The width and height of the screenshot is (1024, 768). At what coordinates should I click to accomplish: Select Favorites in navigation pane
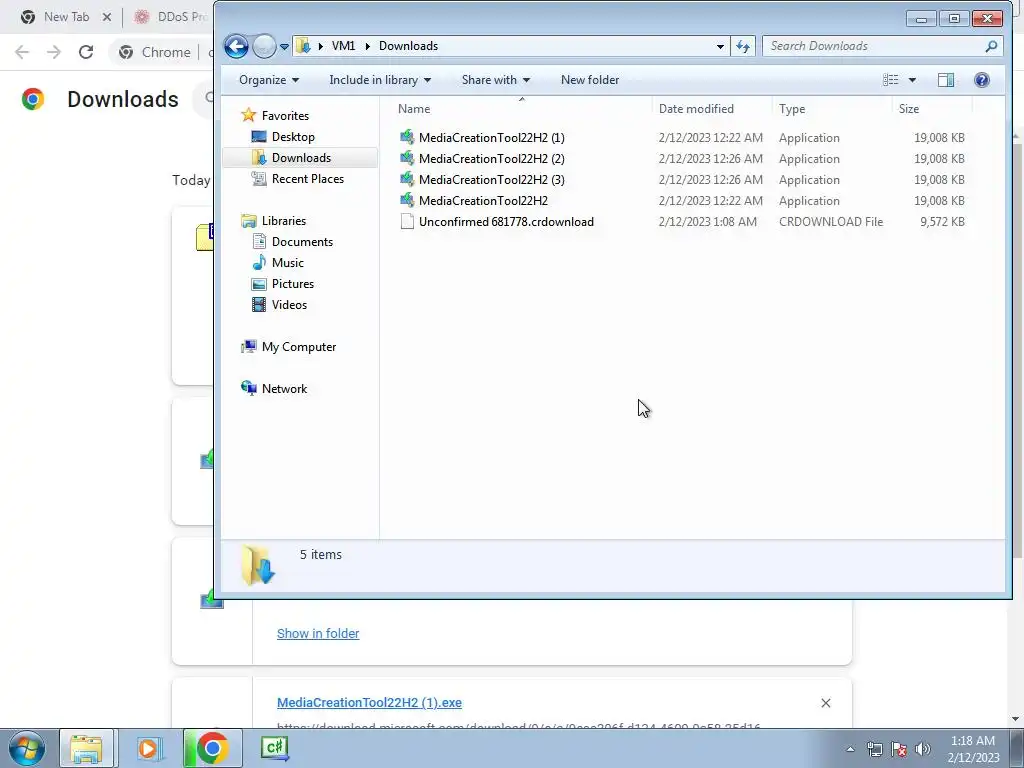(x=285, y=116)
